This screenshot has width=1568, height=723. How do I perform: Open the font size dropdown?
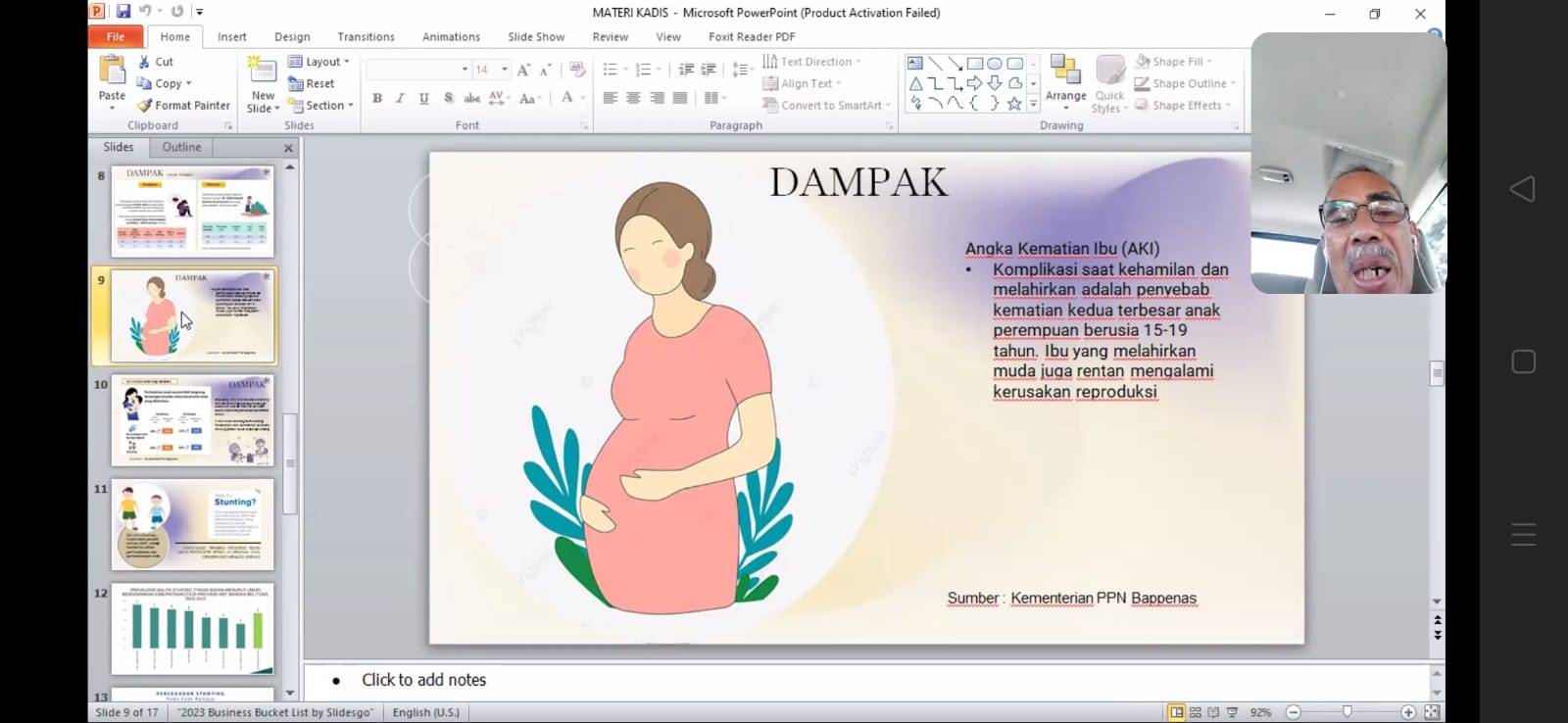(x=505, y=70)
